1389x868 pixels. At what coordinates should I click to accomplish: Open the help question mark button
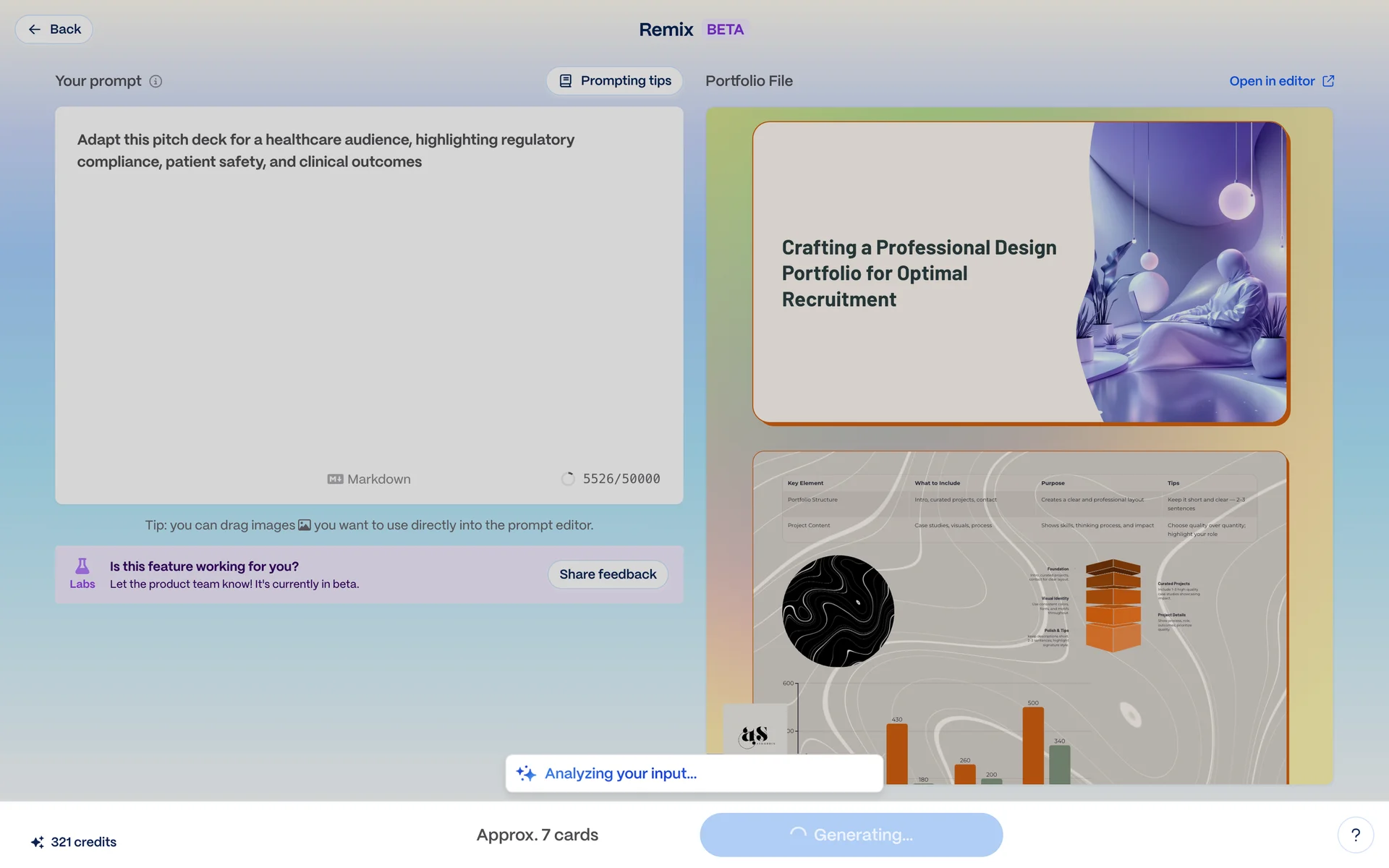1355,835
